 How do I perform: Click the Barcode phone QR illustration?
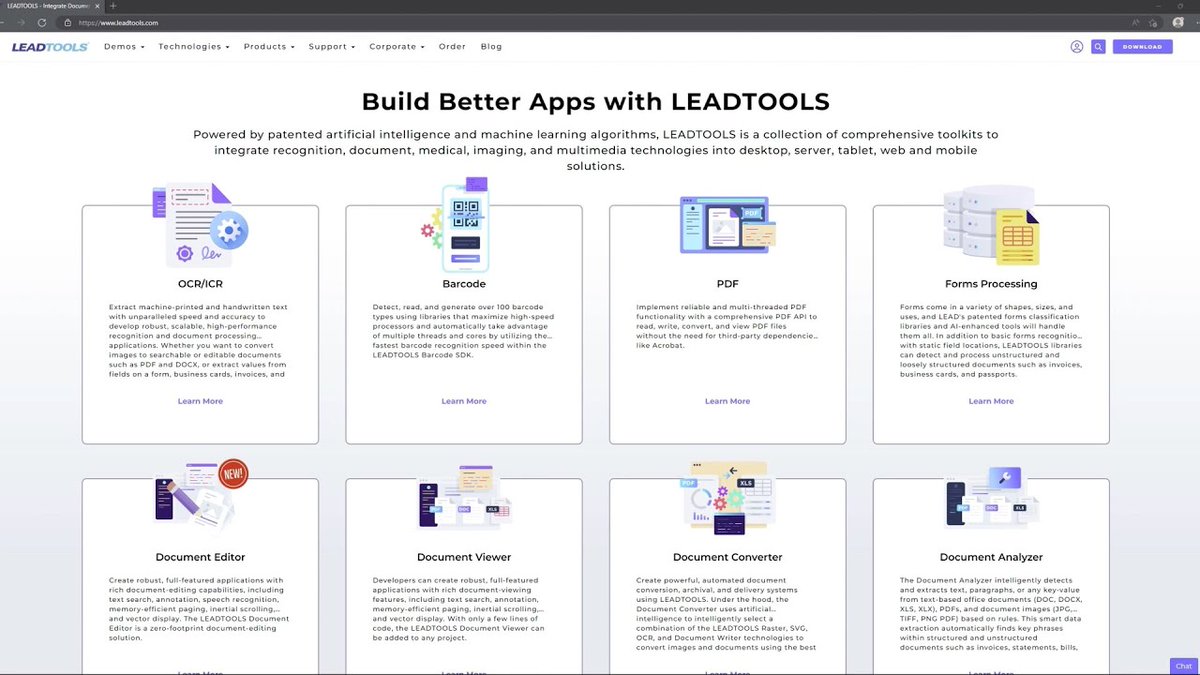(455, 225)
